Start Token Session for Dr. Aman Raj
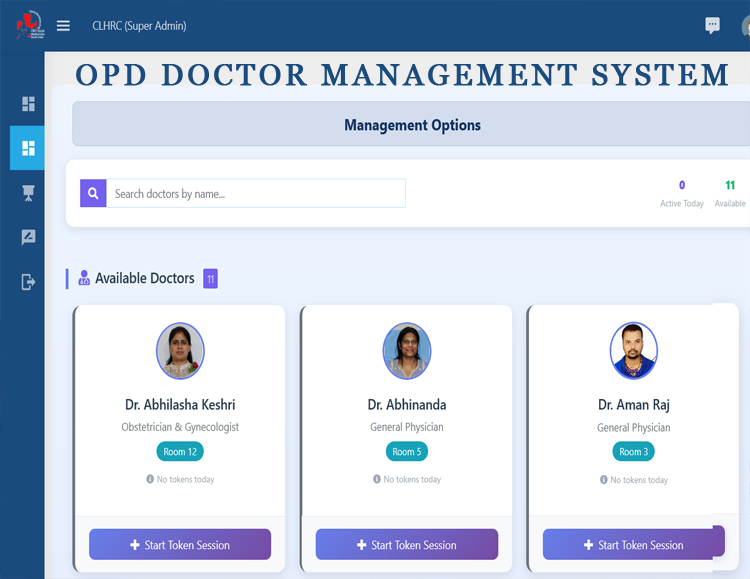Viewport: 750px width, 579px height. (633, 545)
